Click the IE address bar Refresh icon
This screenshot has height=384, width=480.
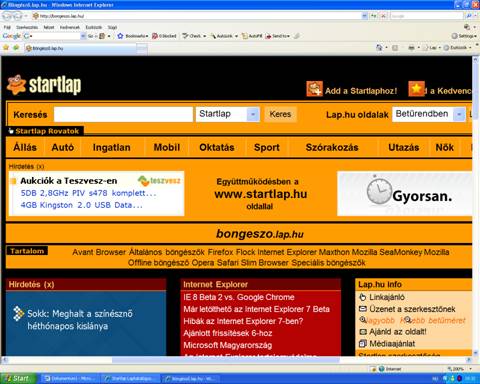click(374, 16)
